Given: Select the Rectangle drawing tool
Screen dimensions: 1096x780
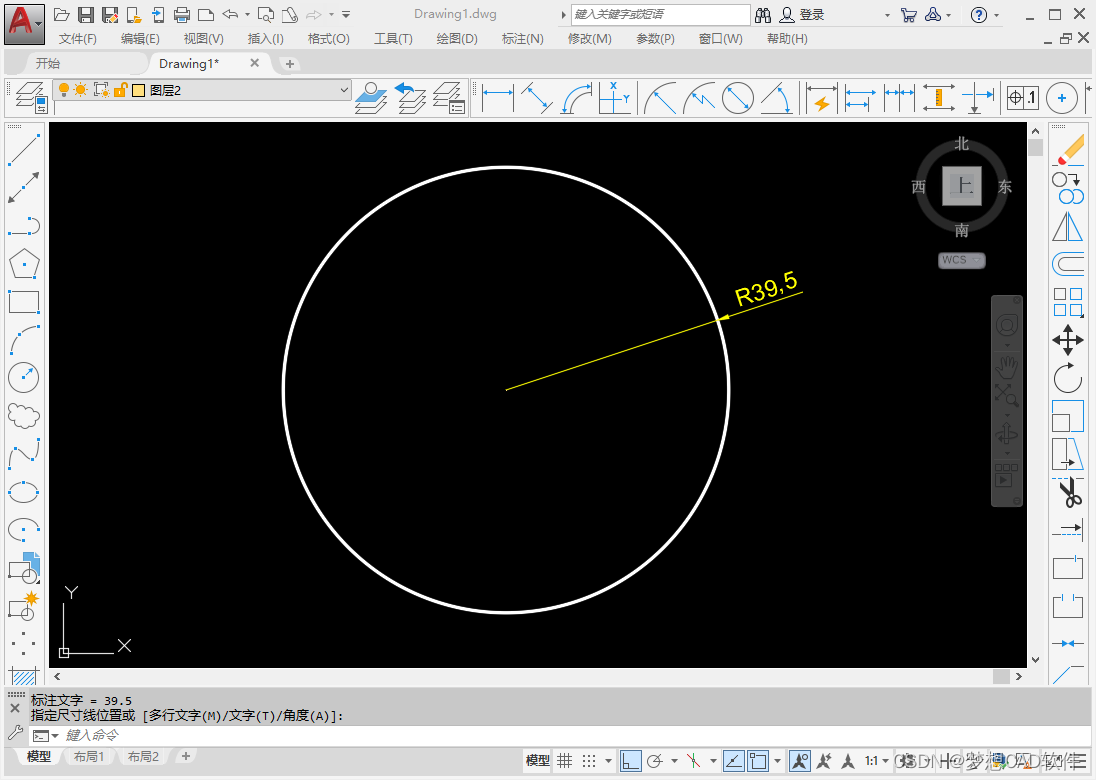Looking at the screenshot, I should coord(24,302).
